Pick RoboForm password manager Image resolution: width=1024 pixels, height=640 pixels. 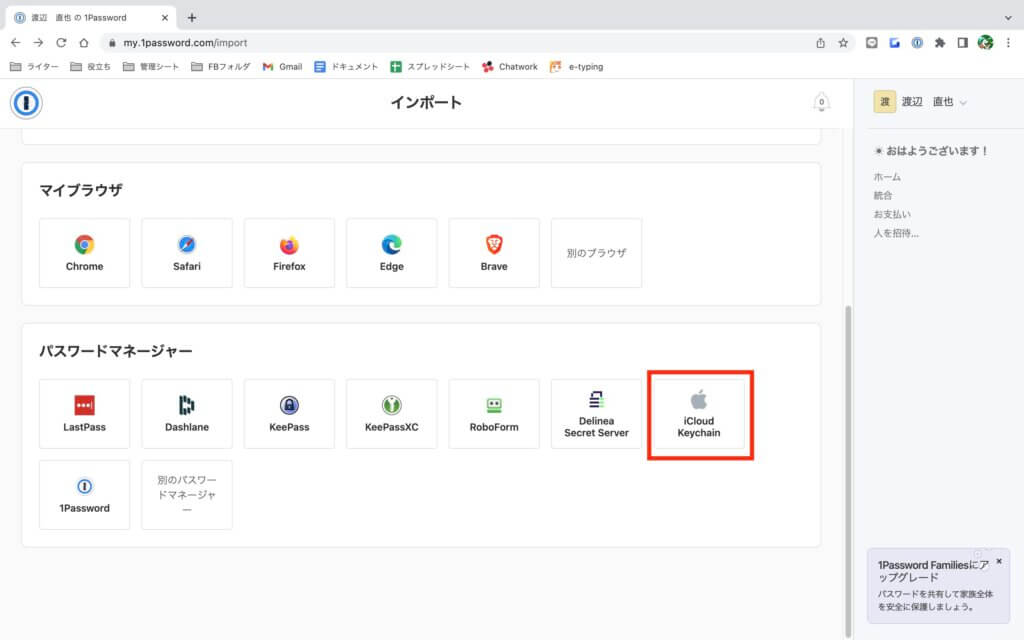(x=494, y=413)
